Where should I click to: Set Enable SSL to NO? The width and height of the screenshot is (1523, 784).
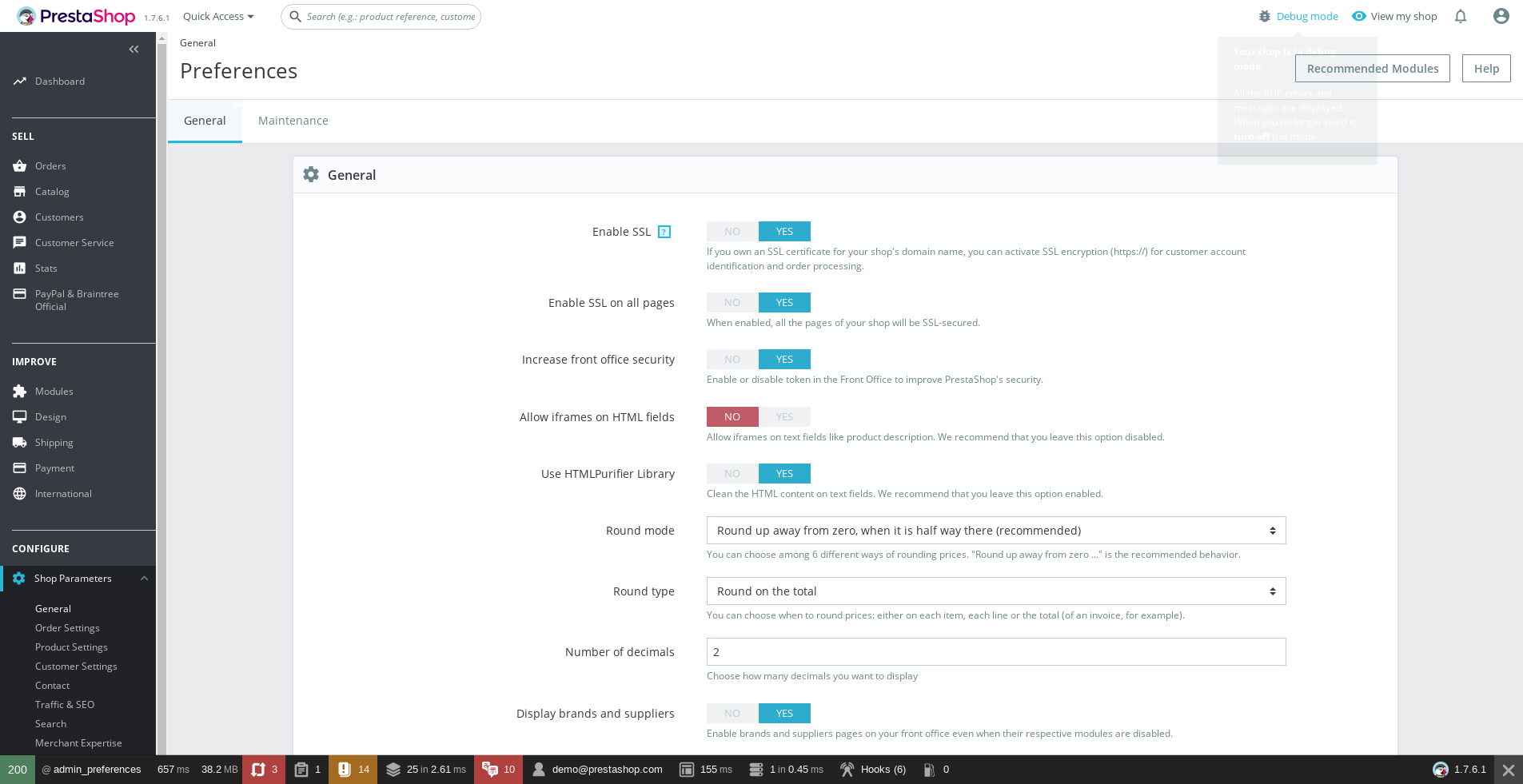(x=732, y=232)
